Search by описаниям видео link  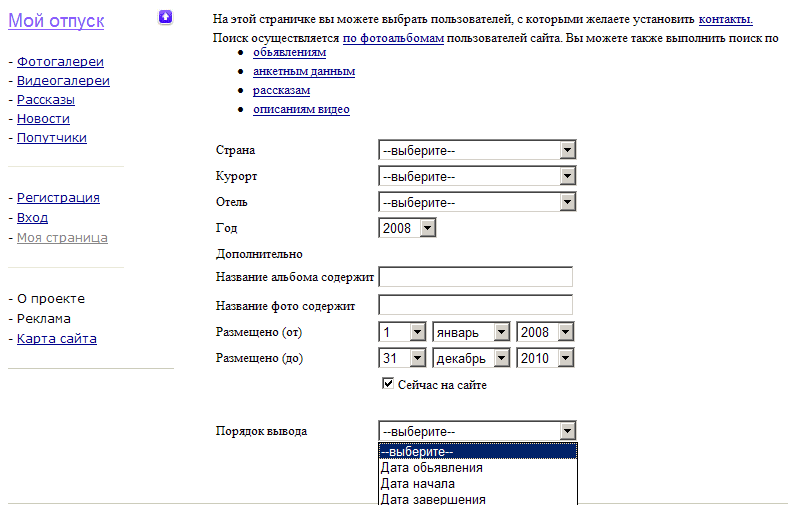(x=301, y=110)
